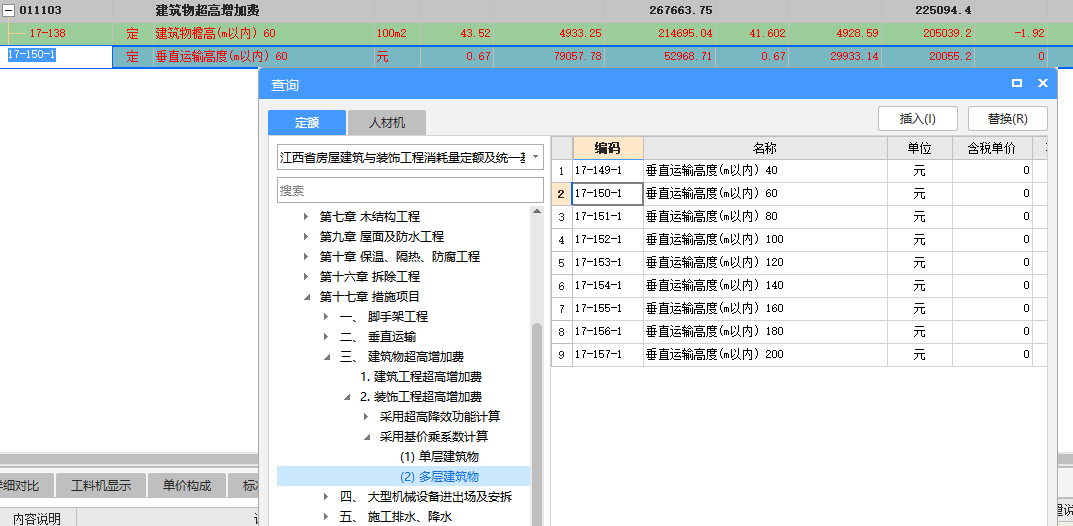The width and height of the screenshot is (1073, 526).
Task: Close the 查询 dialog
Action: [1043, 83]
